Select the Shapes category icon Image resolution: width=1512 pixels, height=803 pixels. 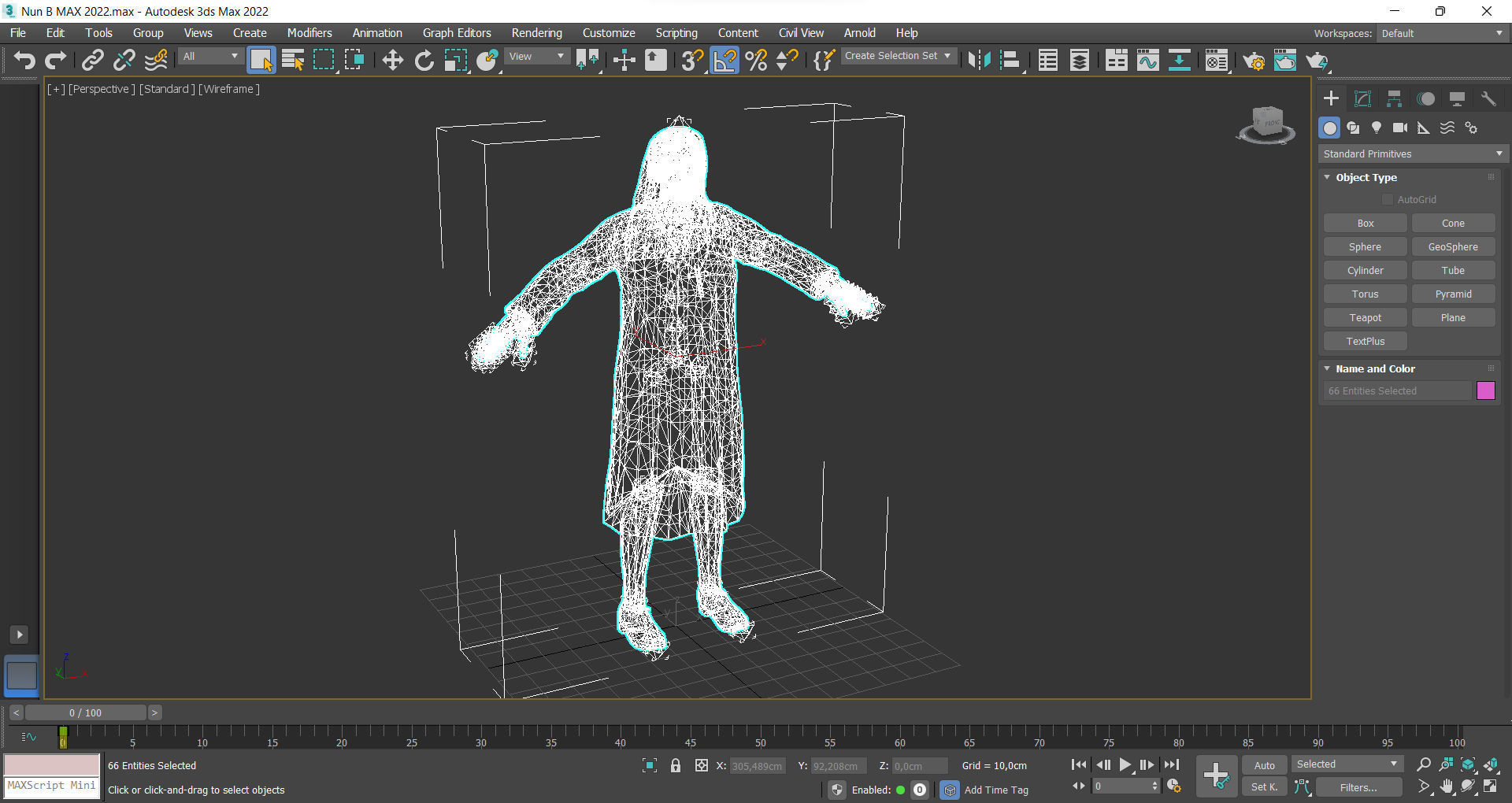click(1353, 128)
